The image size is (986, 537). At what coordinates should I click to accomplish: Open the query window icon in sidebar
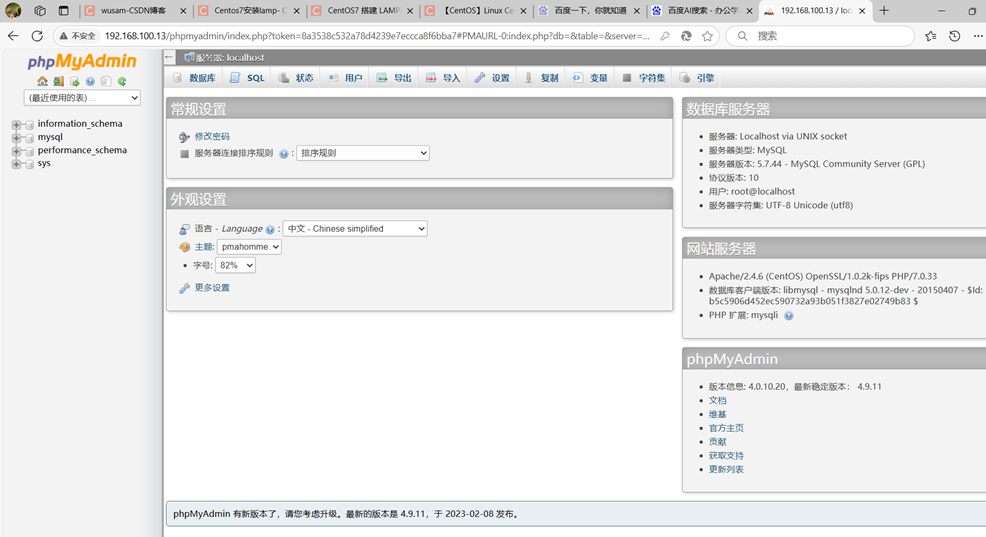coord(75,81)
